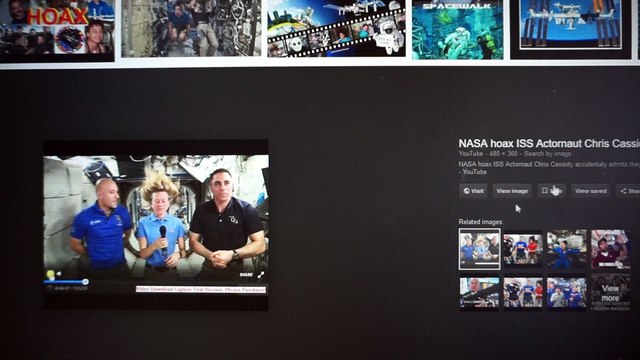
Task: Select the highlighted related thumbnail with white border
Action: point(480,249)
